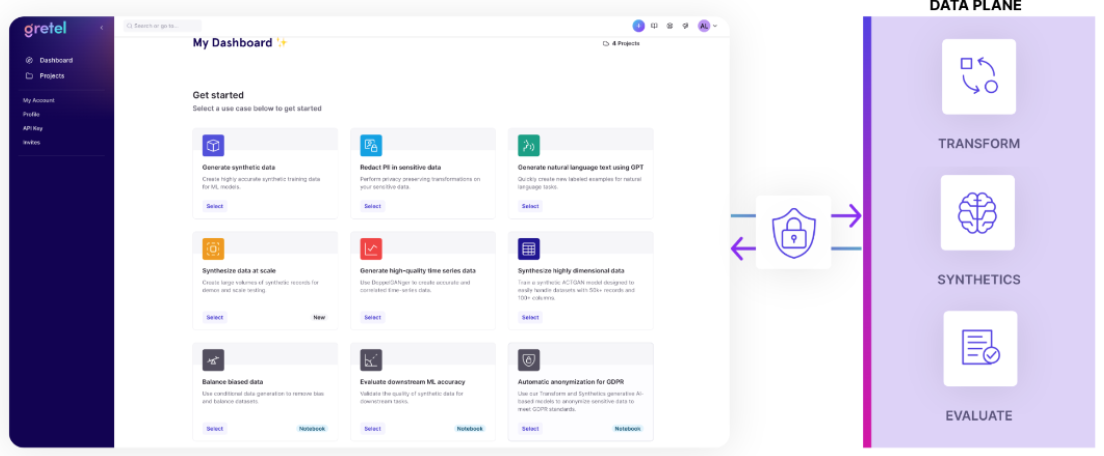1104x456 pixels.
Task: Click the 'My Dashboard' heading
Action: pyautogui.click(x=232, y=42)
